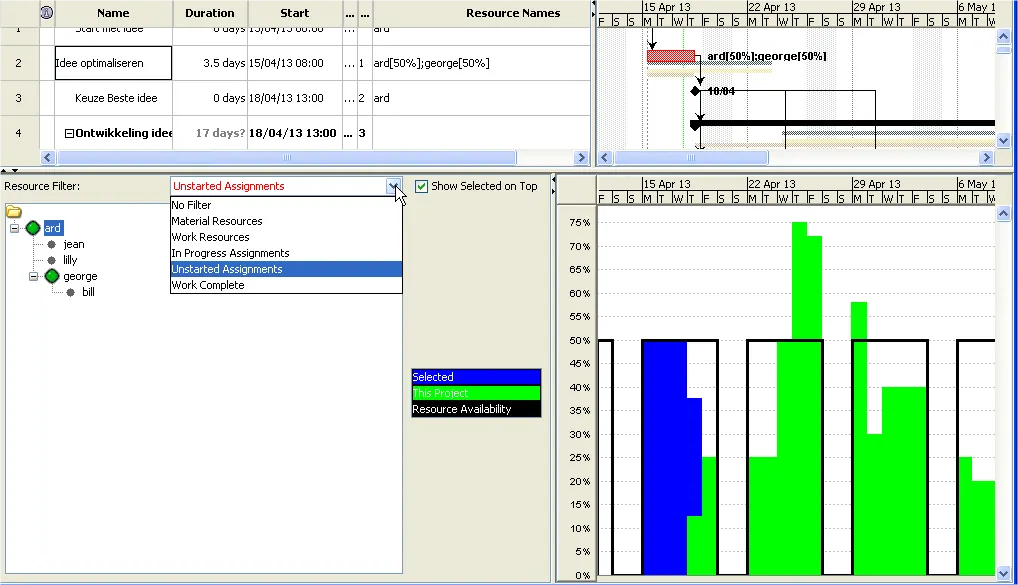The image size is (1018, 585).
Task: Select the Keuze Beste idee task name
Action: pyautogui.click(x=116, y=98)
